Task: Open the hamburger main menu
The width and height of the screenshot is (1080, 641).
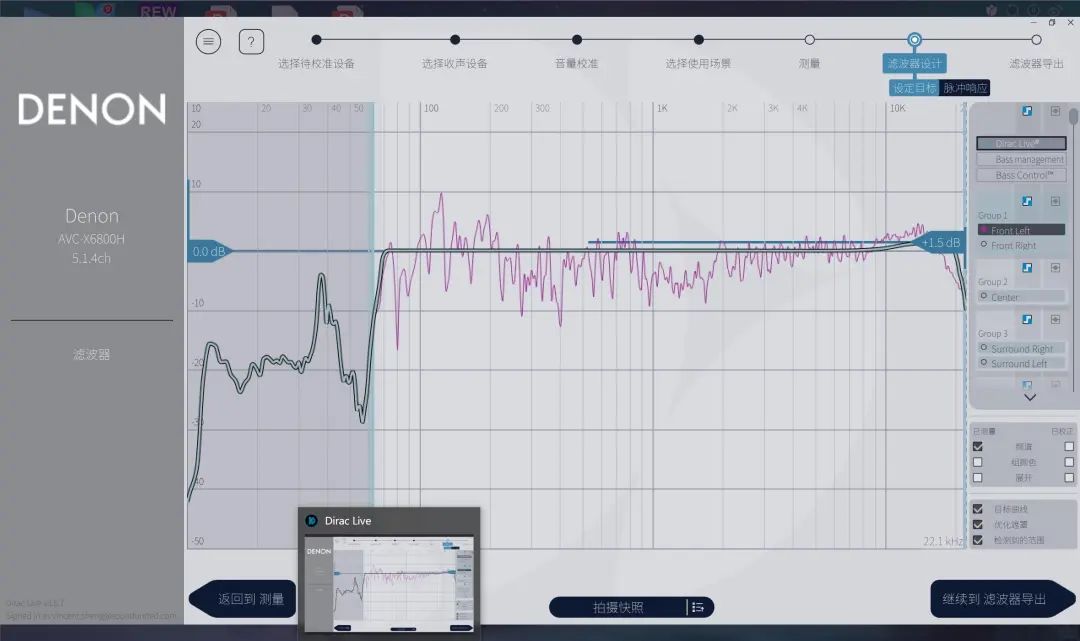Action: click(208, 42)
